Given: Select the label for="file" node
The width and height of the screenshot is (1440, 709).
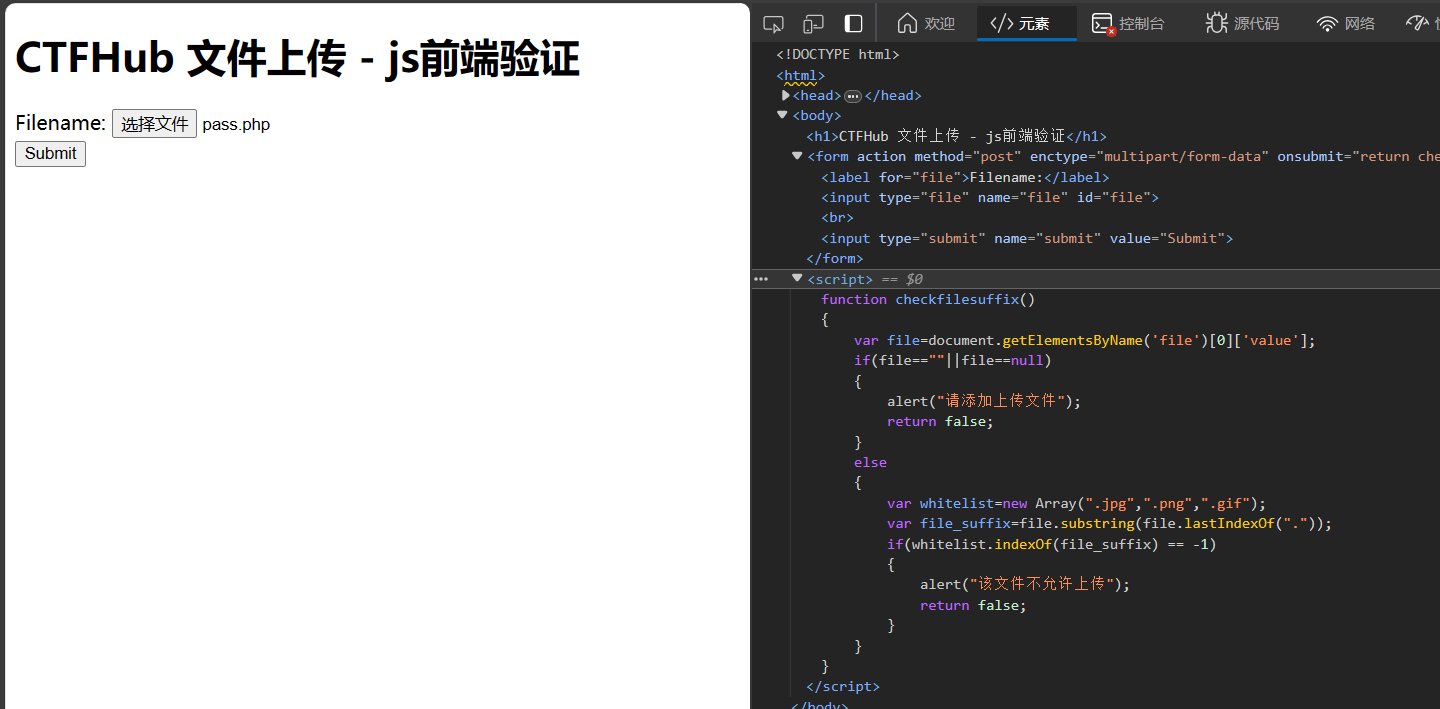Looking at the screenshot, I should pos(965,178).
